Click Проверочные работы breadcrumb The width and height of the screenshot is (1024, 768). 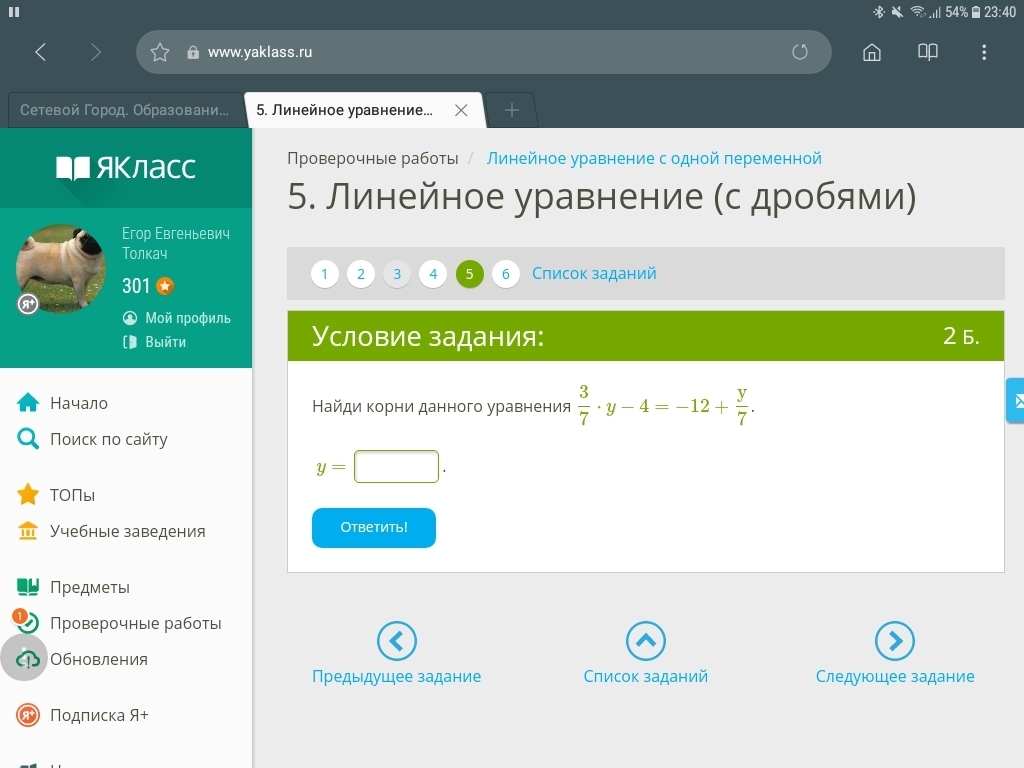373,159
